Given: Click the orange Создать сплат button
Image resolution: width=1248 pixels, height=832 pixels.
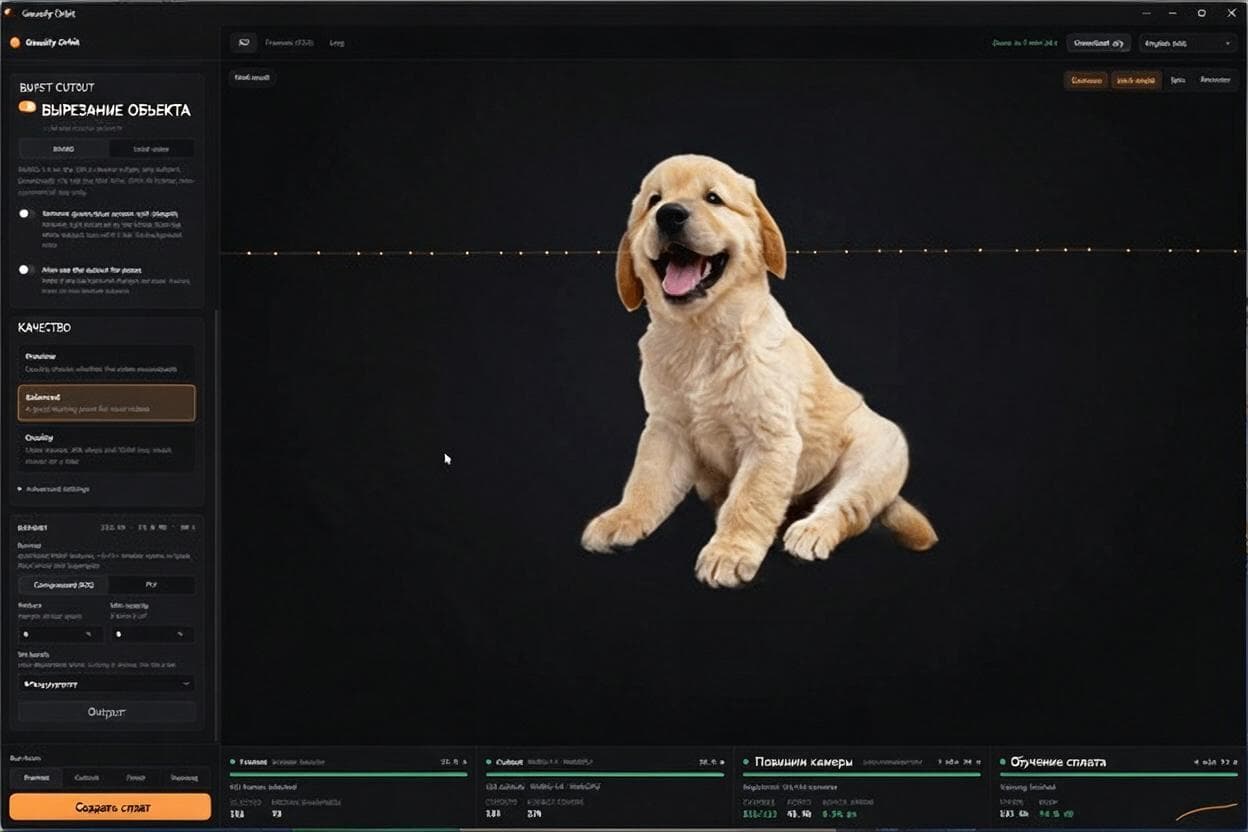Looking at the screenshot, I should (110, 807).
